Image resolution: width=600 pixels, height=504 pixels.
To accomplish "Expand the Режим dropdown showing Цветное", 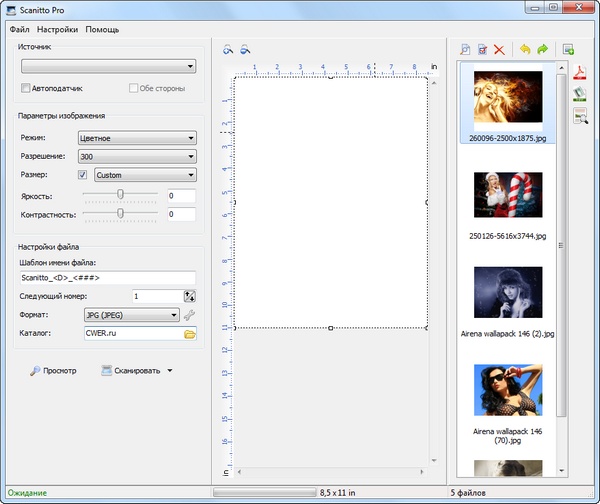I will click(x=137, y=138).
